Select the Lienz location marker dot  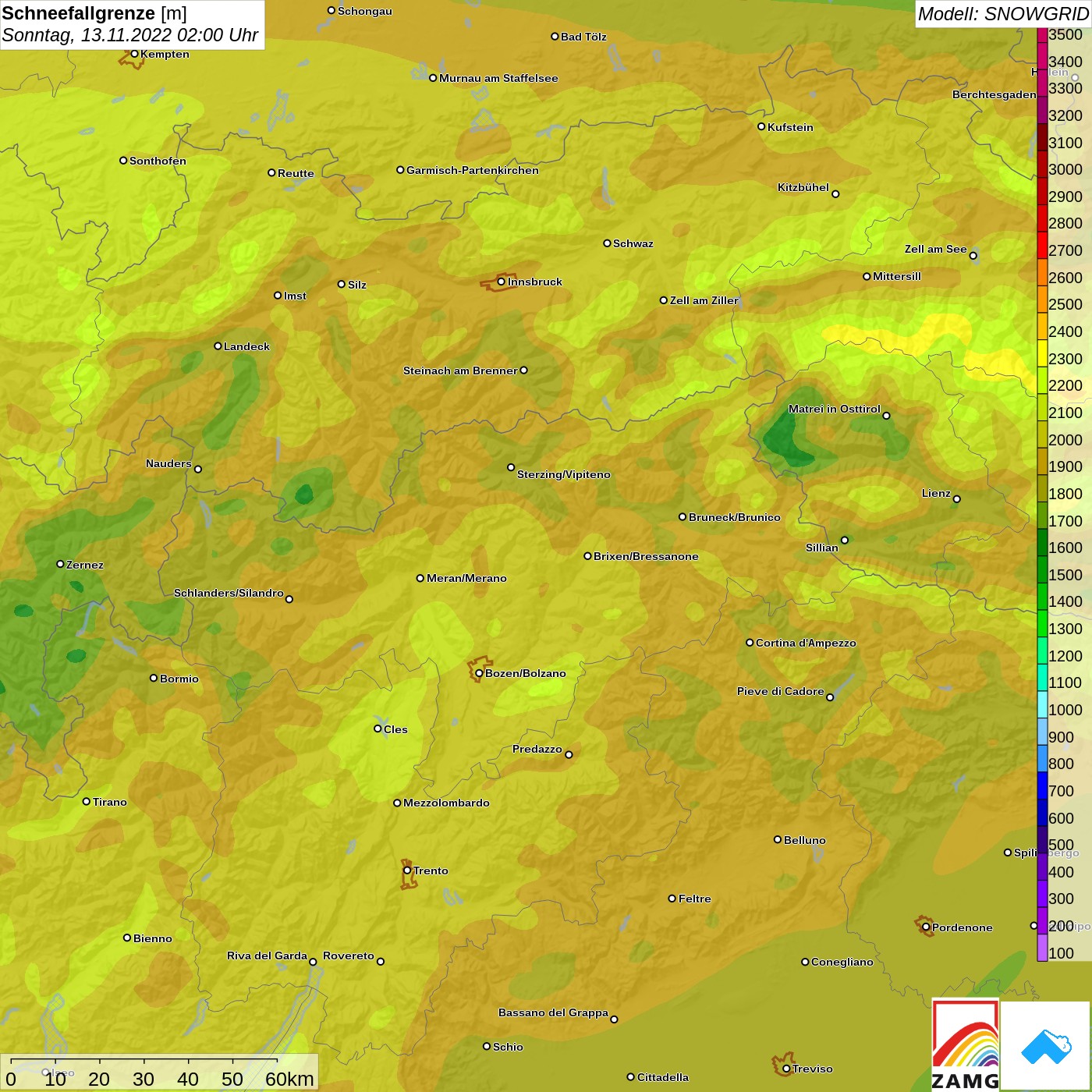[x=957, y=499]
